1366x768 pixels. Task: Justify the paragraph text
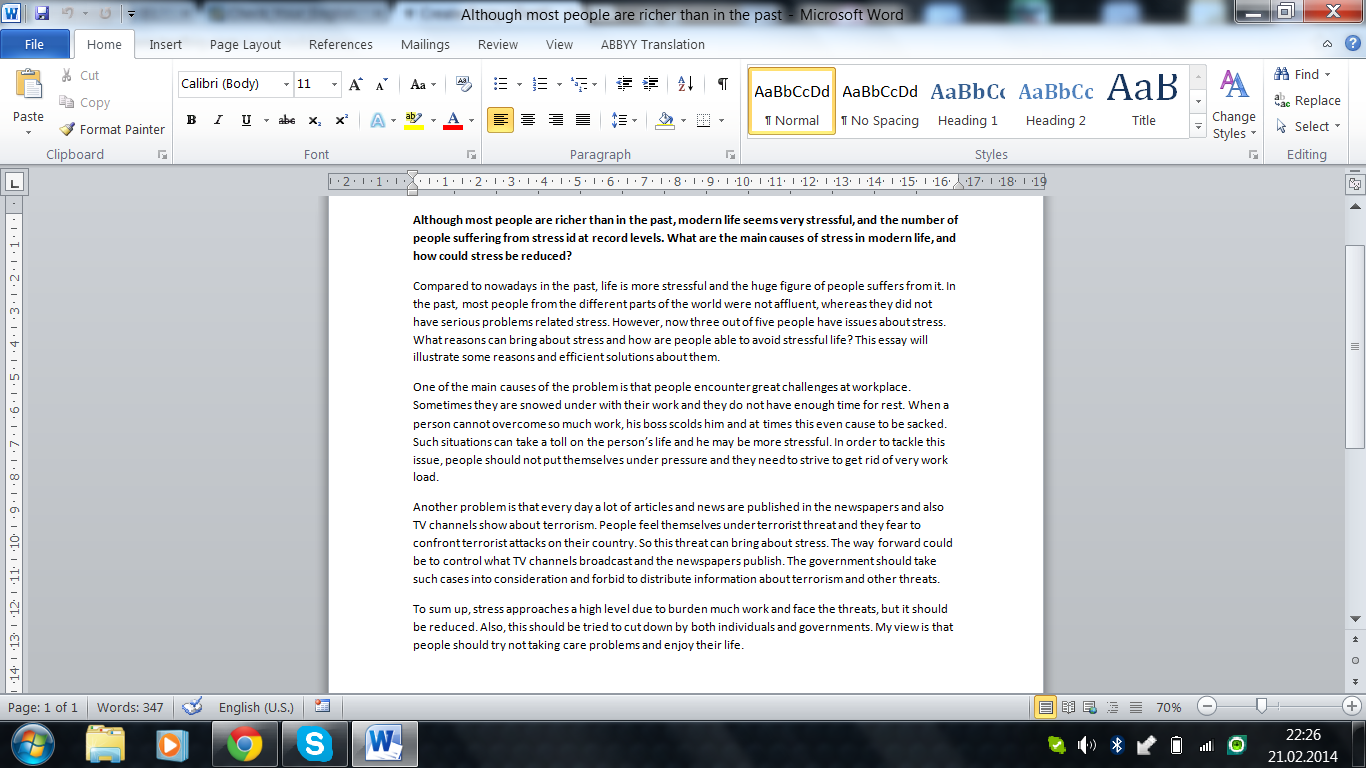click(582, 120)
